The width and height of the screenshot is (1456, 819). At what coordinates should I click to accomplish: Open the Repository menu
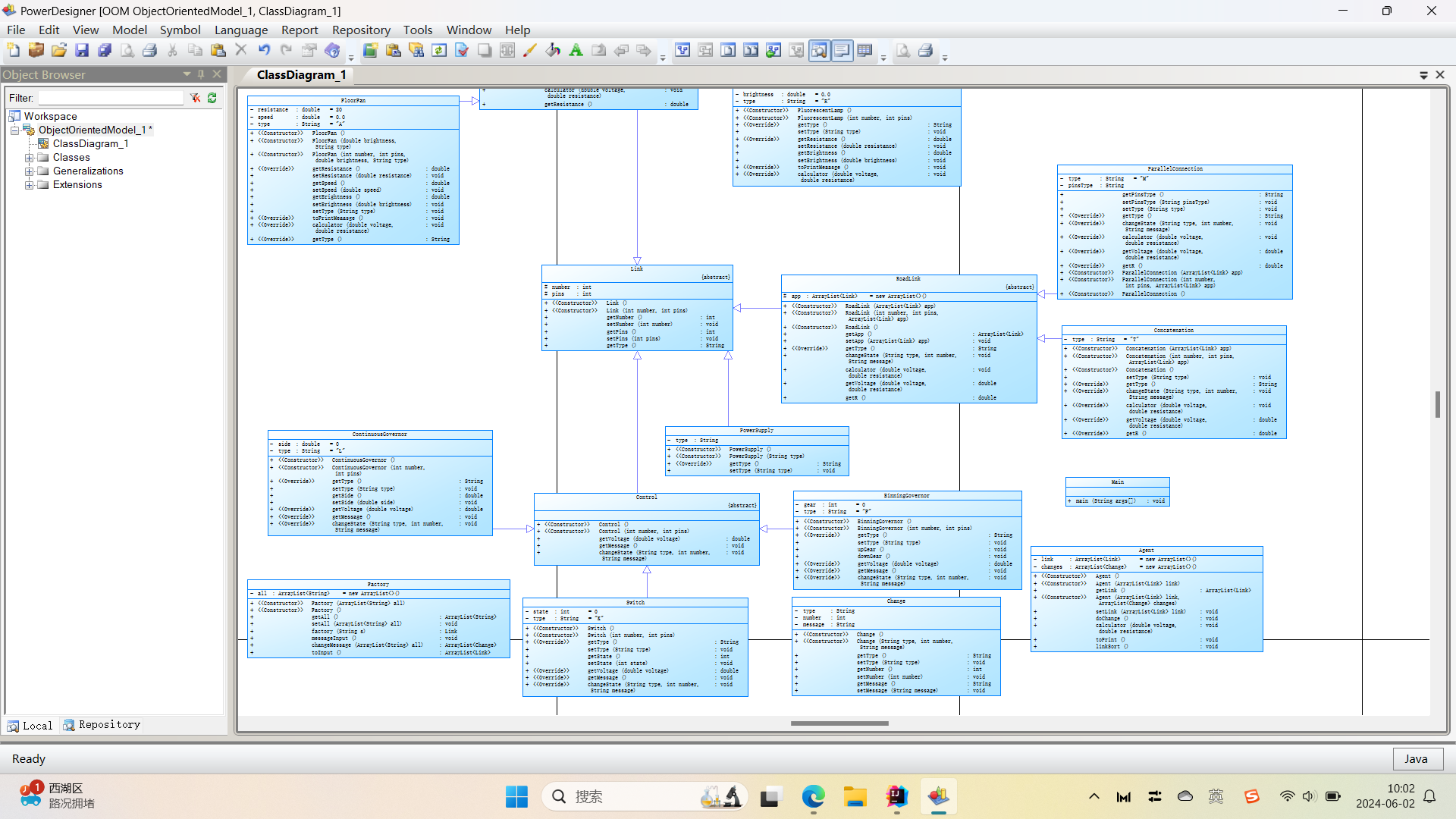[x=361, y=30]
